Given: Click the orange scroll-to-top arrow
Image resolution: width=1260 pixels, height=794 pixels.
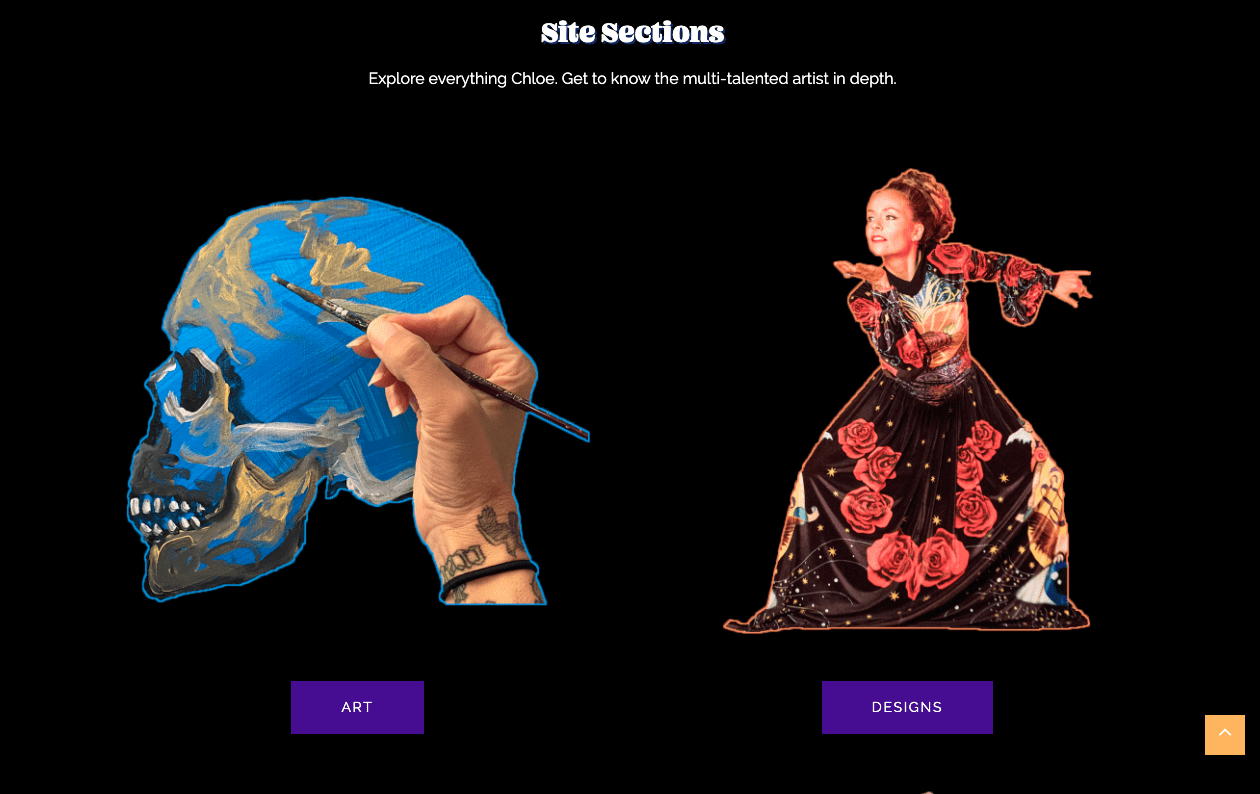Looking at the screenshot, I should click(x=1225, y=735).
